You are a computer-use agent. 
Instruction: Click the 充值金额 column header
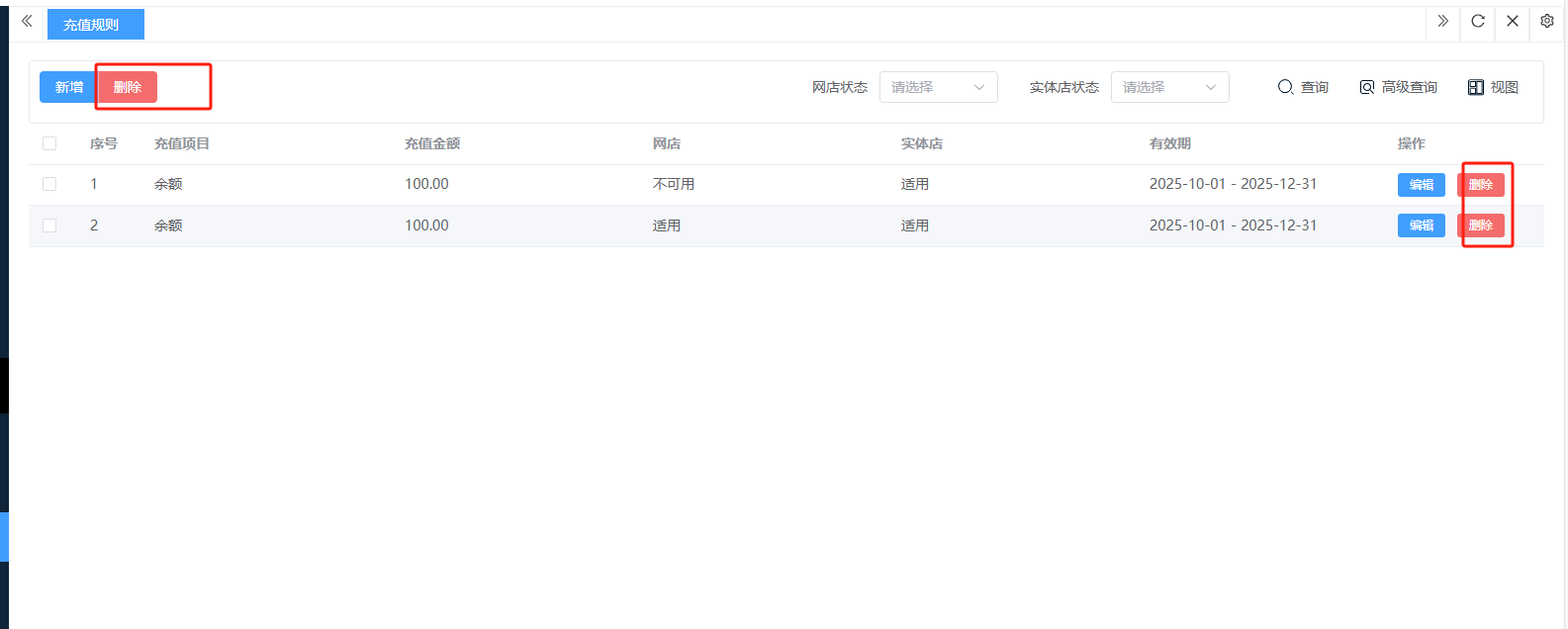pos(432,144)
